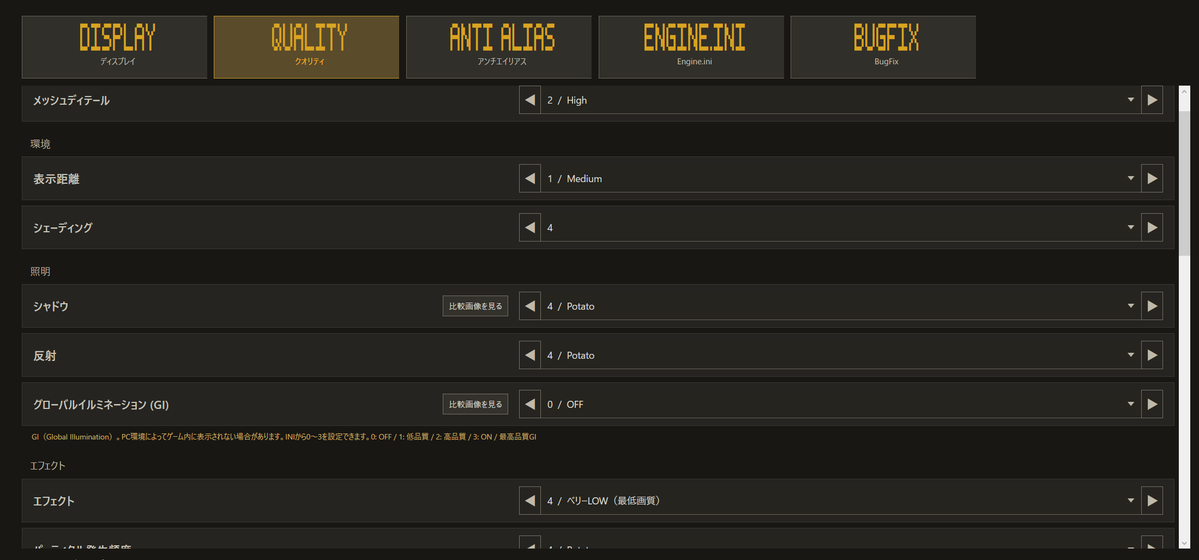Open the GI dropdown showing 0 / OFF
This screenshot has height=560, width=1199.
[x=840, y=404]
